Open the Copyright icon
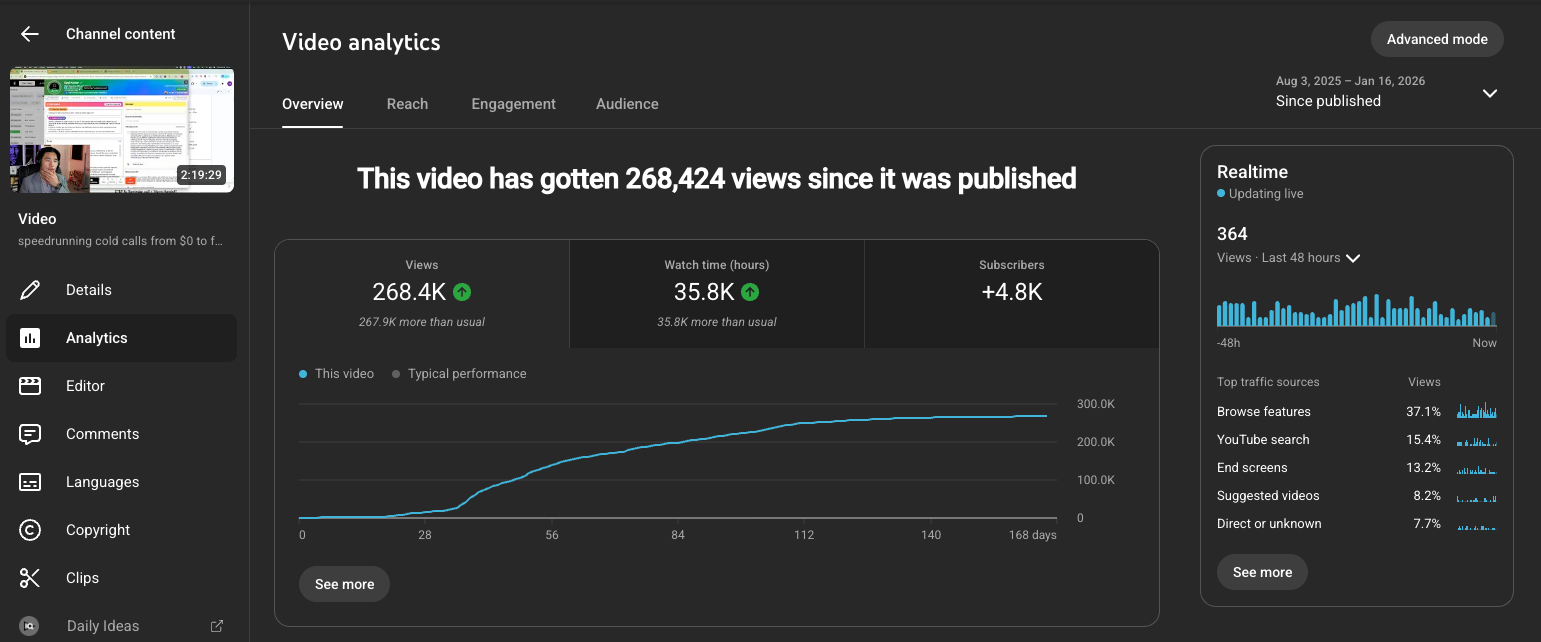 point(30,529)
